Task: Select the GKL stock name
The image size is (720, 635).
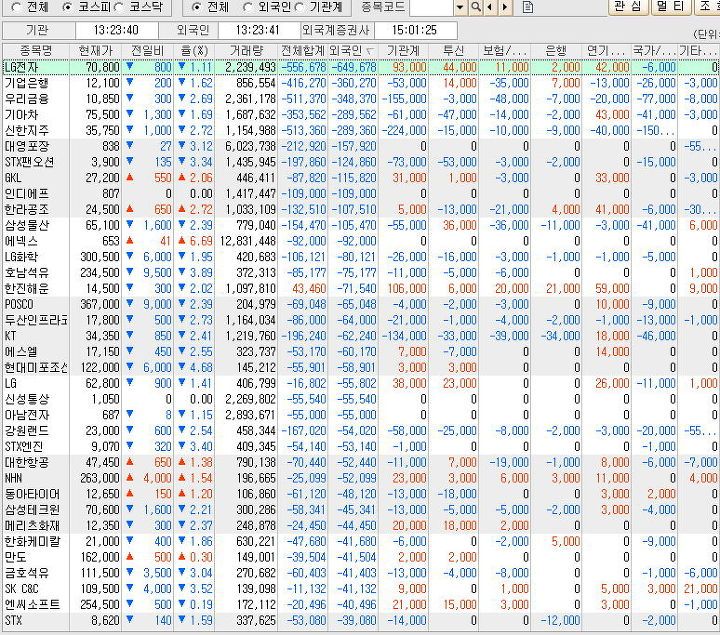Action: 13,178
